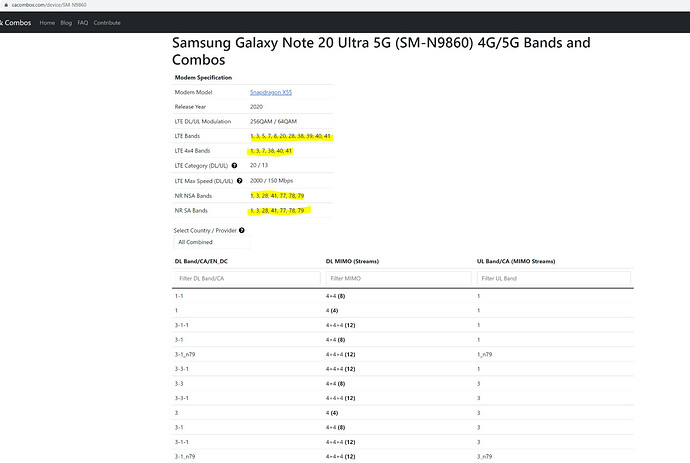Click the Modem Specification heading
This screenshot has height=463, width=690.
pyautogui.click(x=203, y=77)
